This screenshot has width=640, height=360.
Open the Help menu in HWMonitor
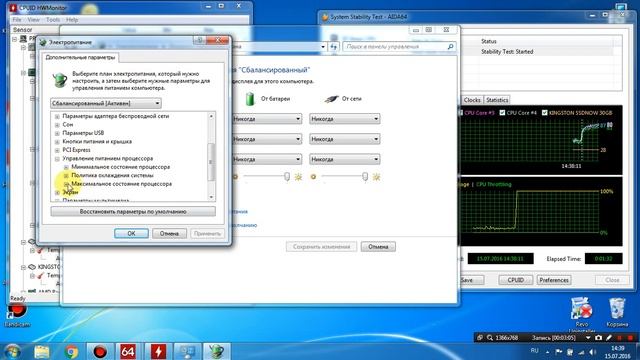[72, 20]
